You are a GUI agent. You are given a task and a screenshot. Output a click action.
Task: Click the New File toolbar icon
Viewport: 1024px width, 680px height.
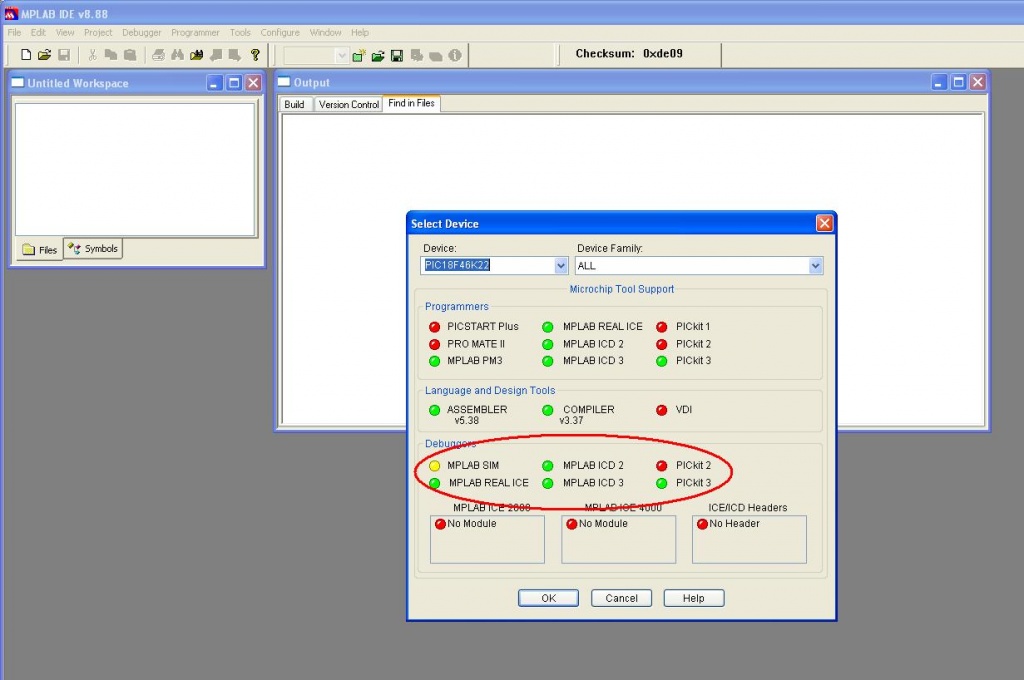point(26,55)
